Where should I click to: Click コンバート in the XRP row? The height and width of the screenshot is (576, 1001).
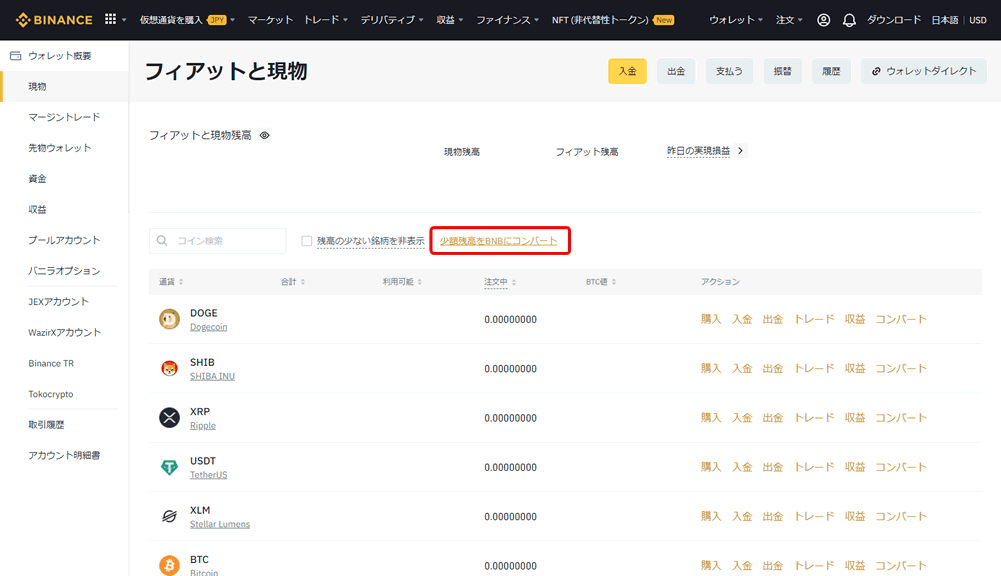pos(901,418)
